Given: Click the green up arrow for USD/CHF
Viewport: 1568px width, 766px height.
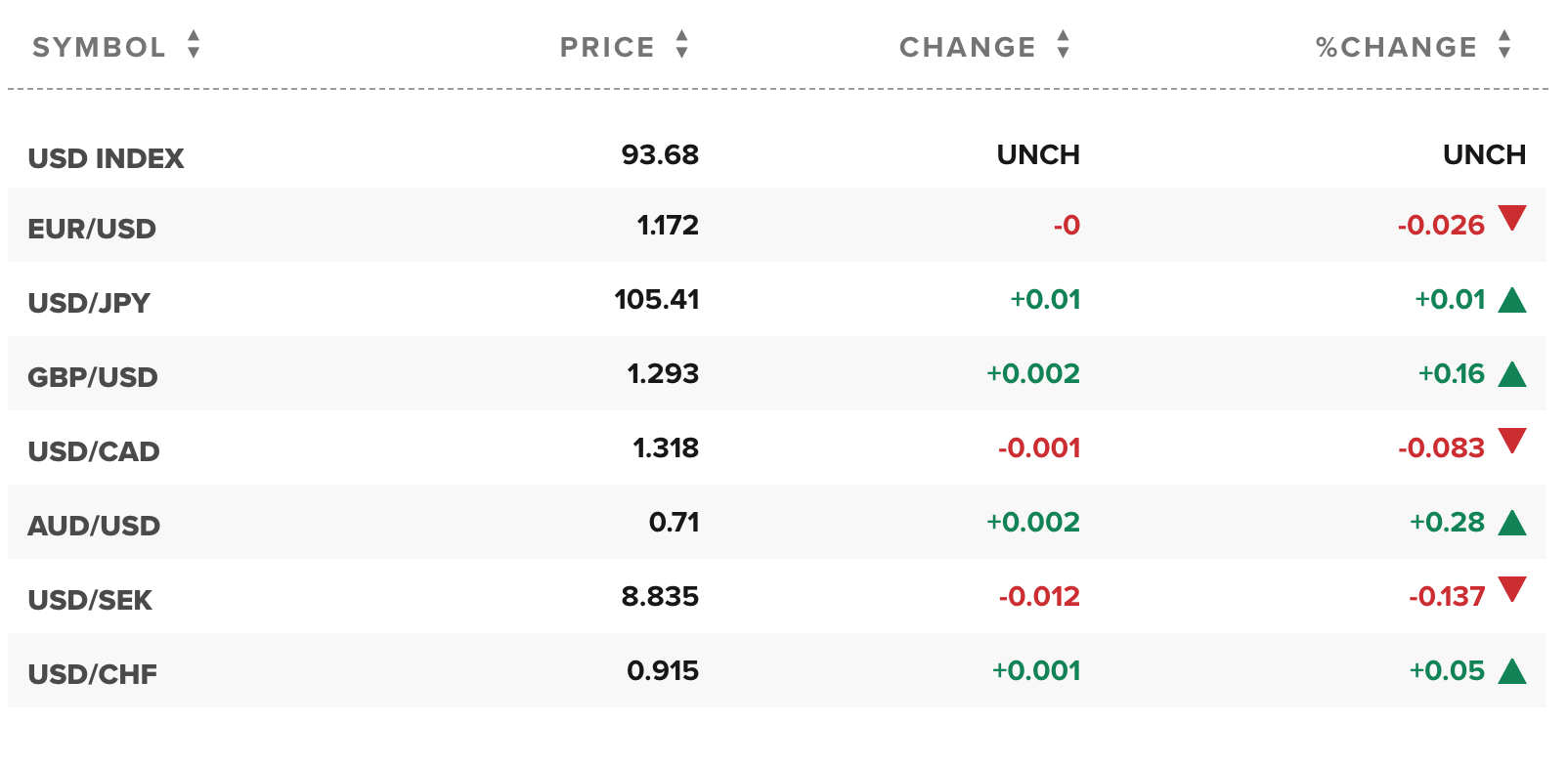Looking at the screenshot, I should (x=1511, y=670).
